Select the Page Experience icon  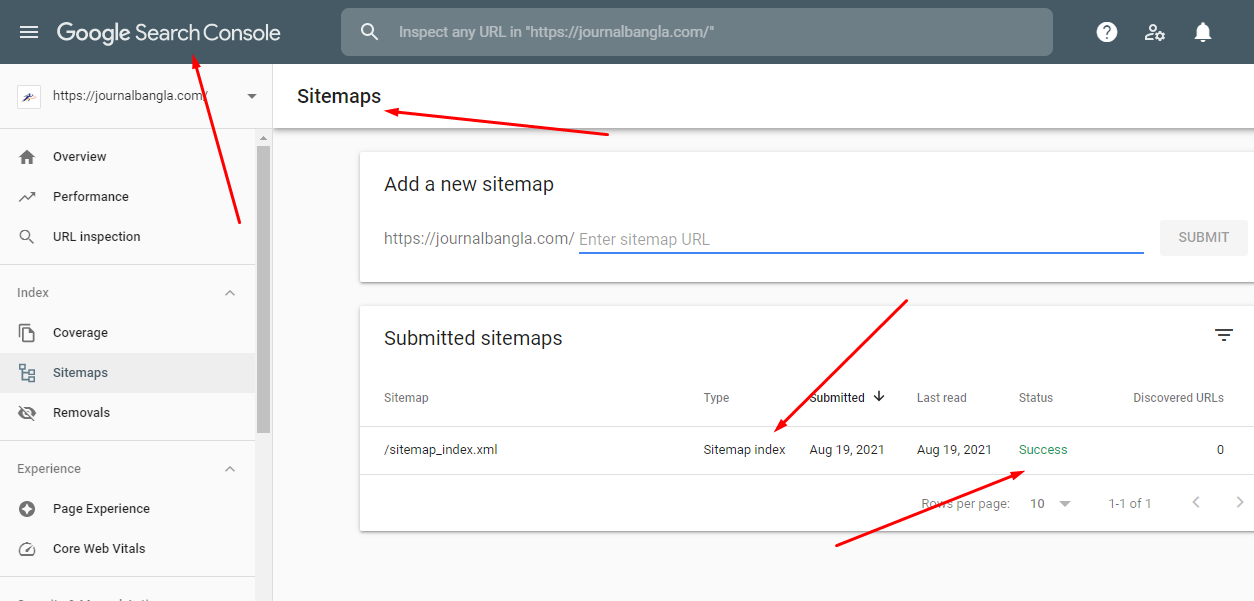26,508
